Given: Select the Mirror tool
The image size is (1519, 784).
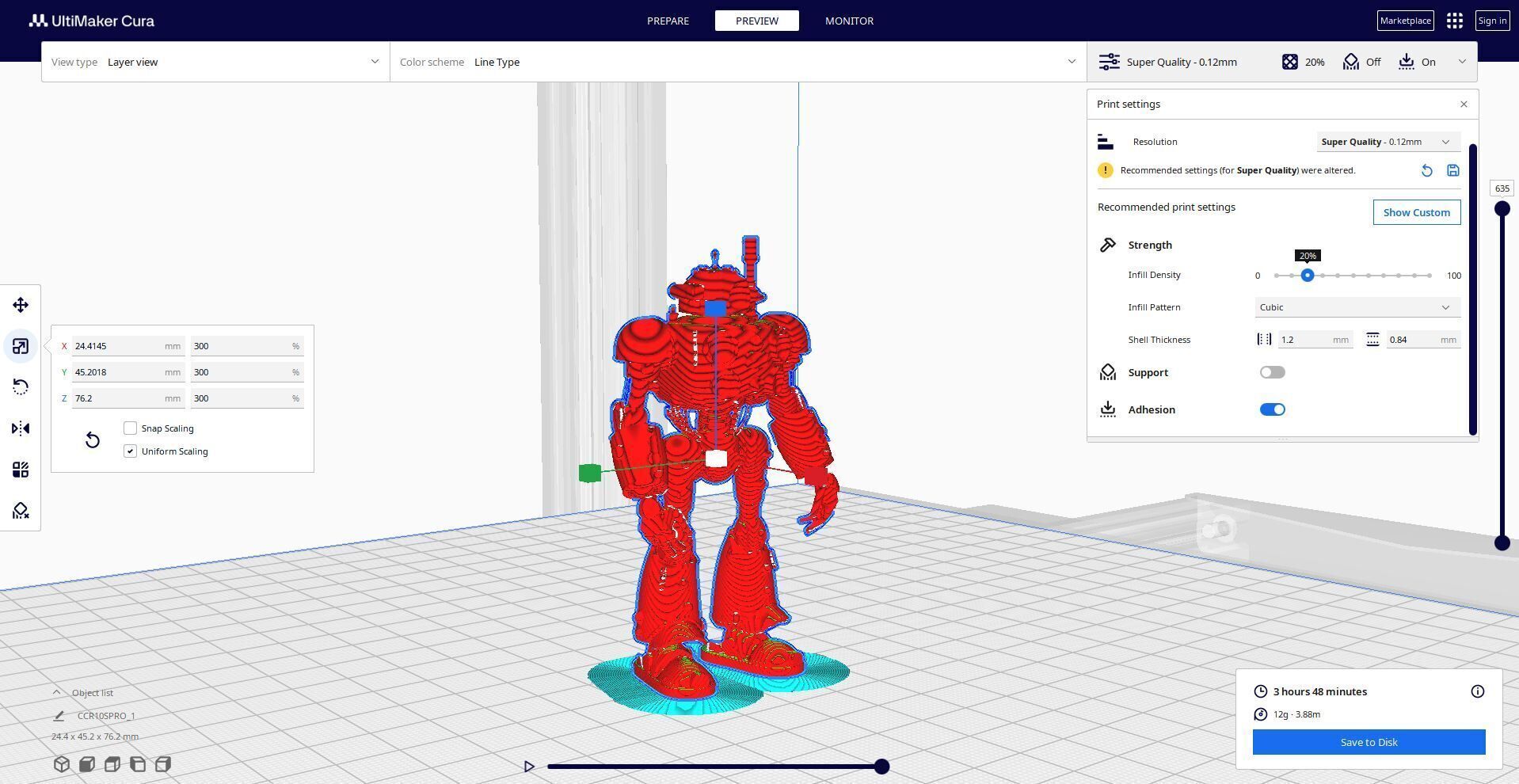Looking at the screenshot, I should [21, 428].
